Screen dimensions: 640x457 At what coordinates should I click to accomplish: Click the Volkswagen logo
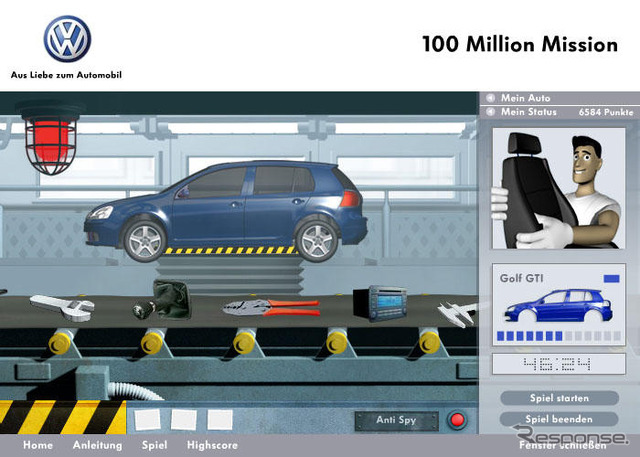(67, 39)
